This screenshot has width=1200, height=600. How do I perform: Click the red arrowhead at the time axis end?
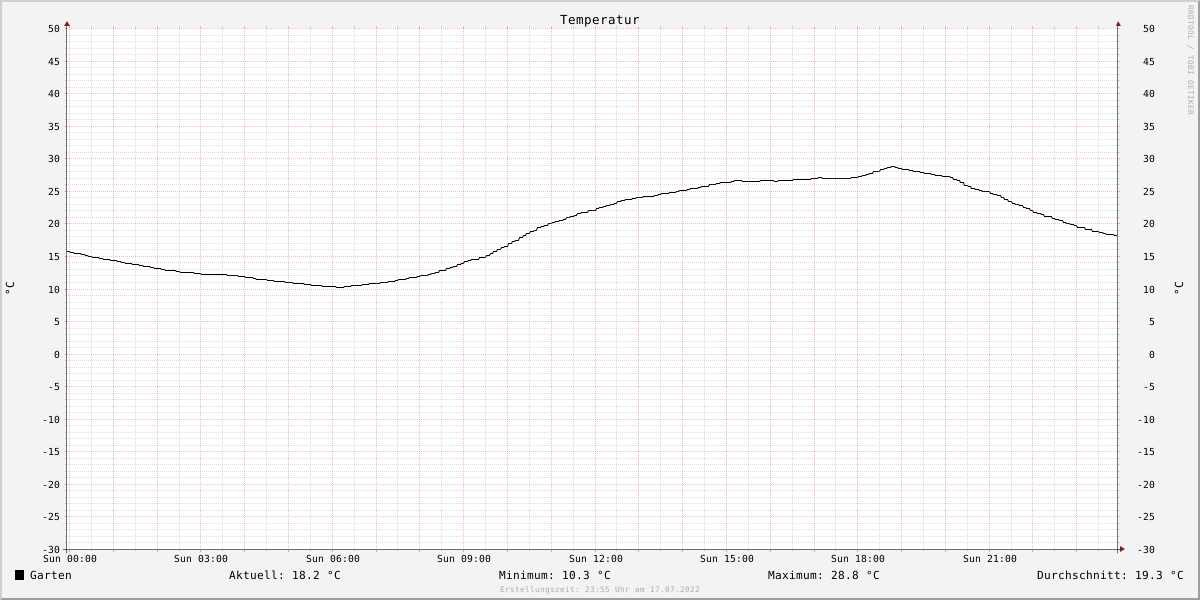click(1122, 549)
